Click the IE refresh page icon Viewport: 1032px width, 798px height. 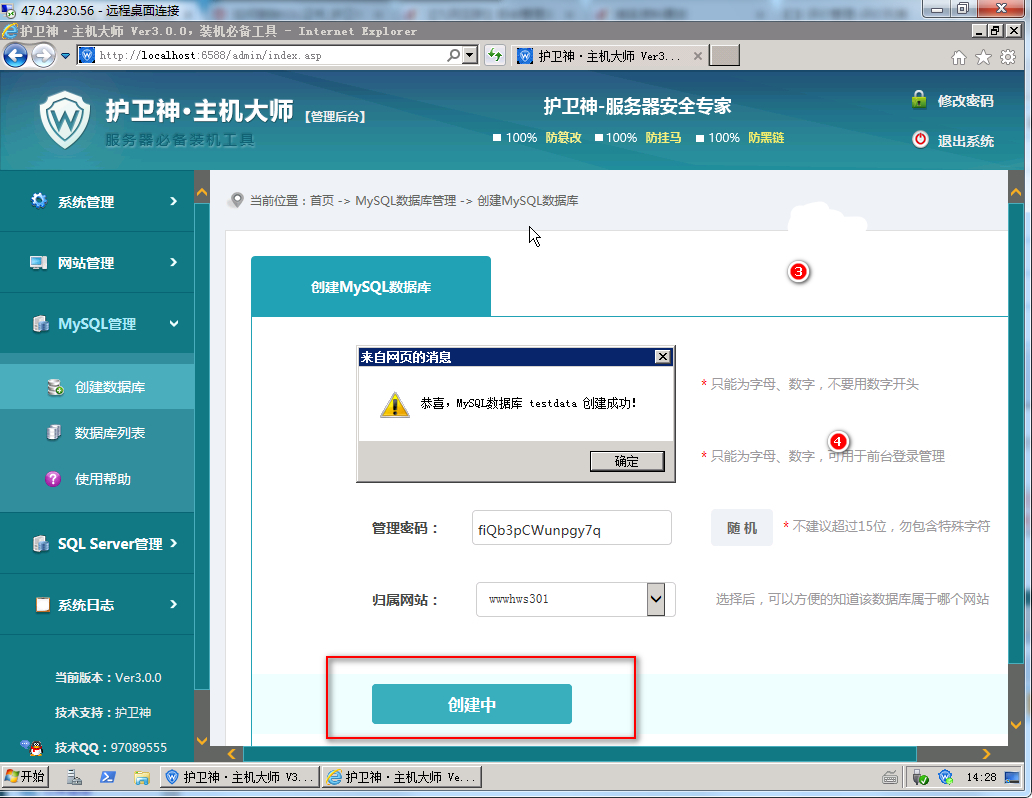tap(494, 56)
